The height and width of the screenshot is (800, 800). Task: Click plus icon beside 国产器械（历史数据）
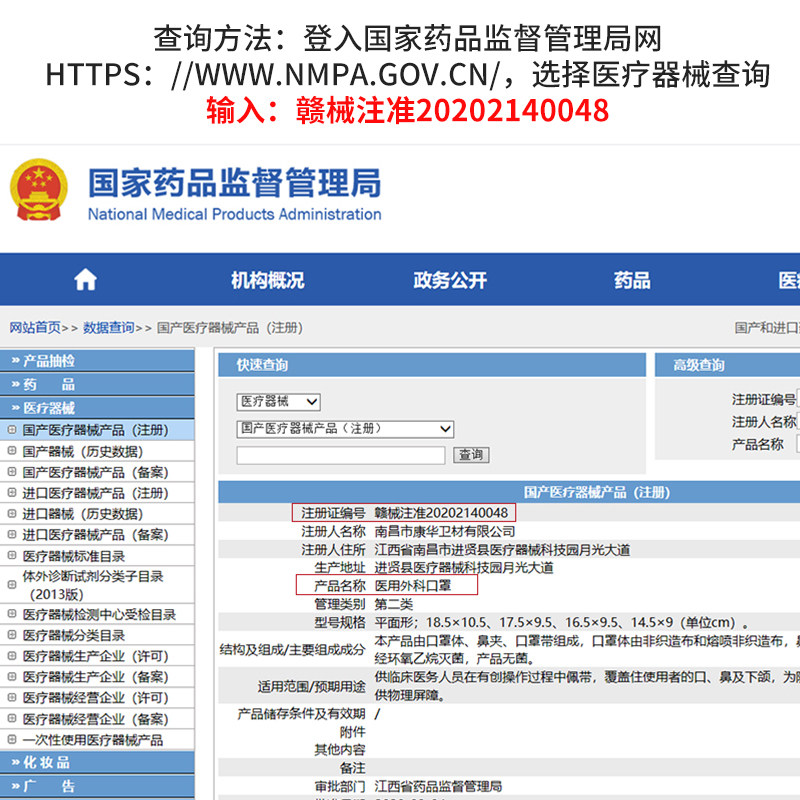click(x=12, y=451)
